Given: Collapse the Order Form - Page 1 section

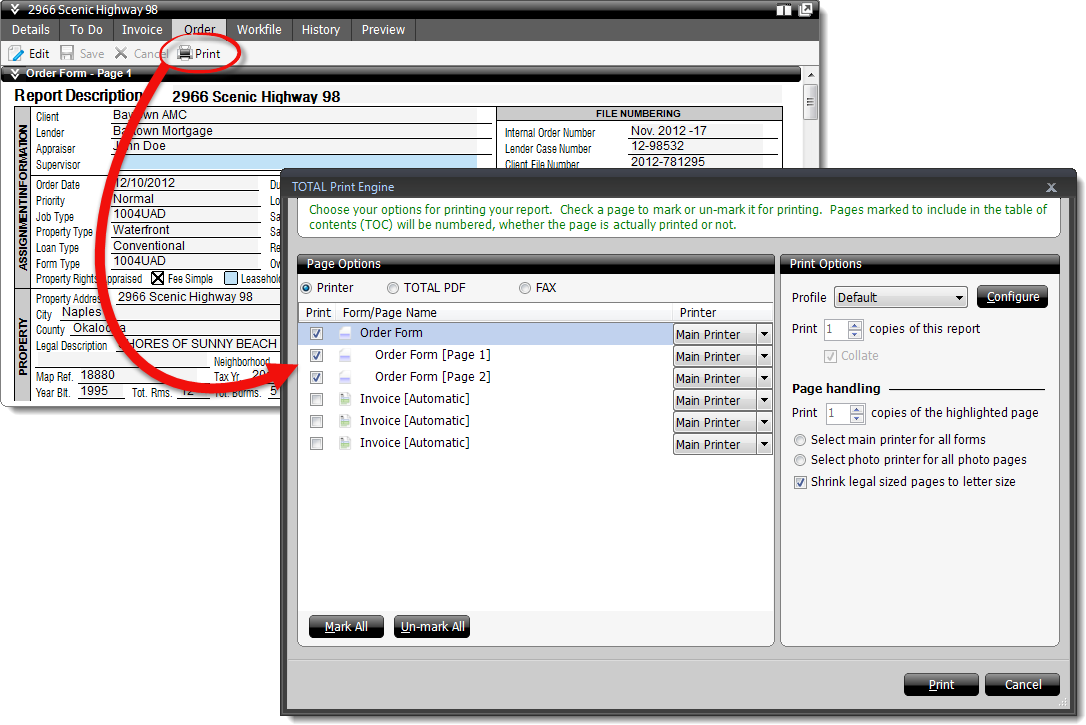Looking at the screenshot, I should point(15,74).
